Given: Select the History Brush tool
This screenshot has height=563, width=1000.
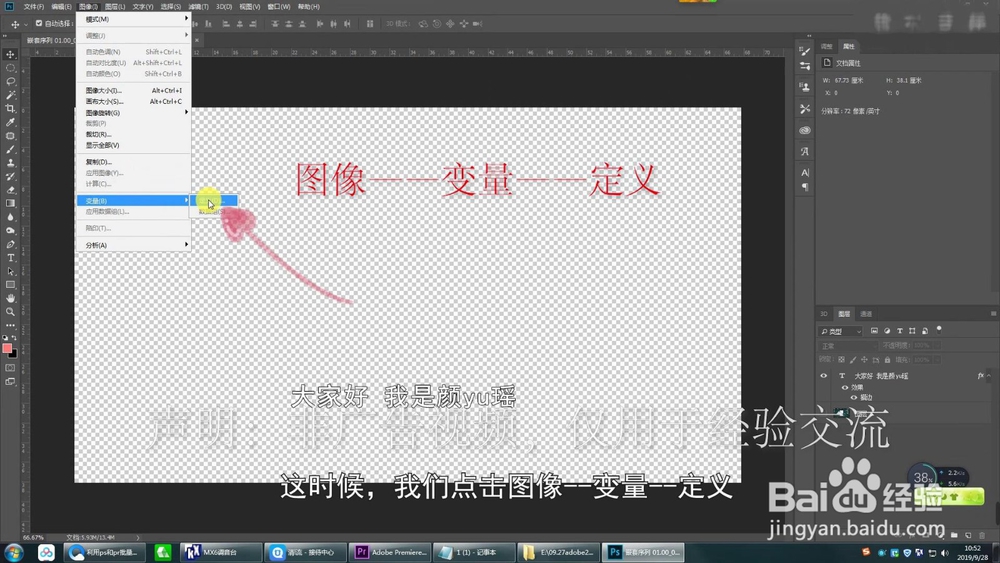Looking at the screenshot, I should click(10, 176).
